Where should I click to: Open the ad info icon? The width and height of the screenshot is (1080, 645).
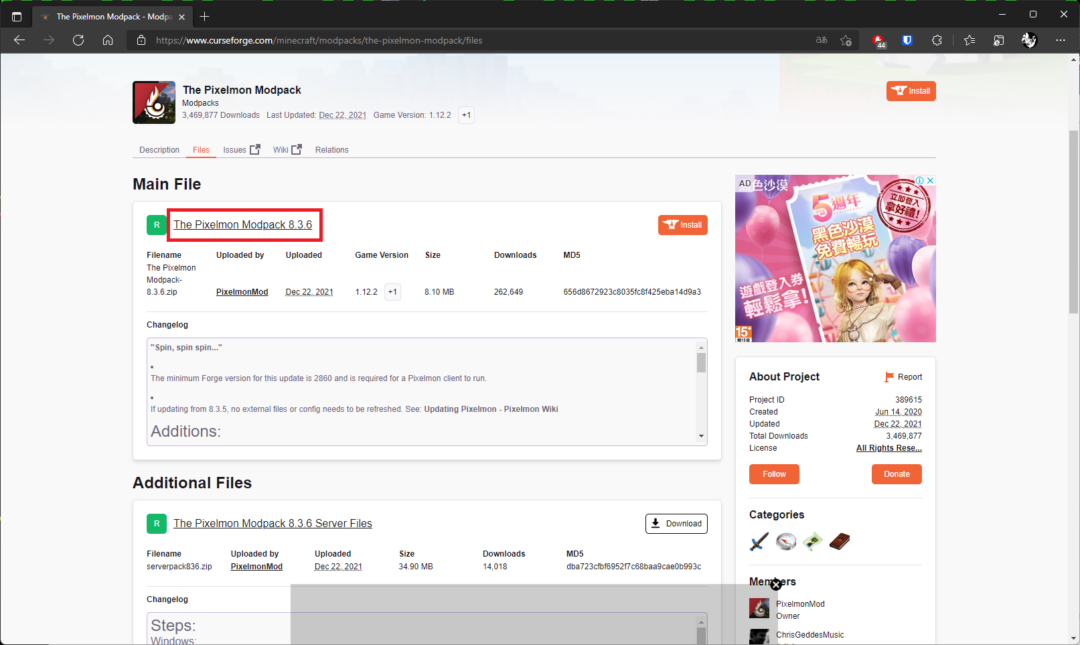coord(920,181)
